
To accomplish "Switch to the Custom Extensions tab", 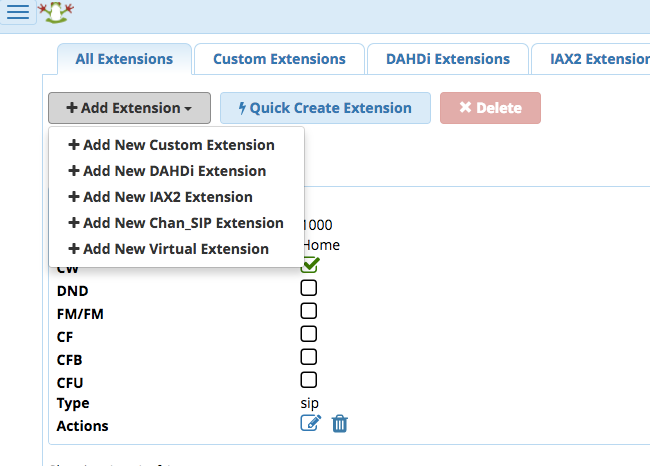I will pos(279,59).
